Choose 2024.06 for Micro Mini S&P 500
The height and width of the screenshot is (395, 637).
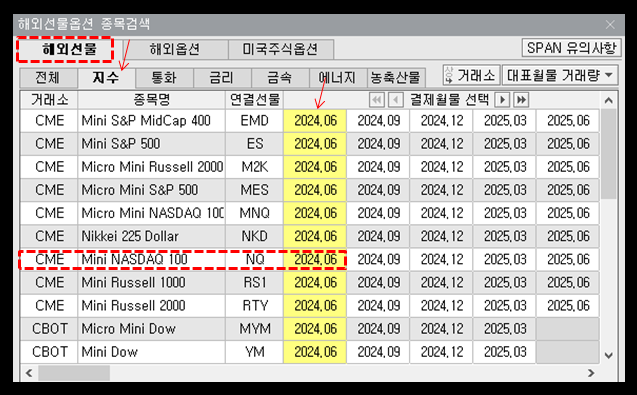click(x=315, y=190)
